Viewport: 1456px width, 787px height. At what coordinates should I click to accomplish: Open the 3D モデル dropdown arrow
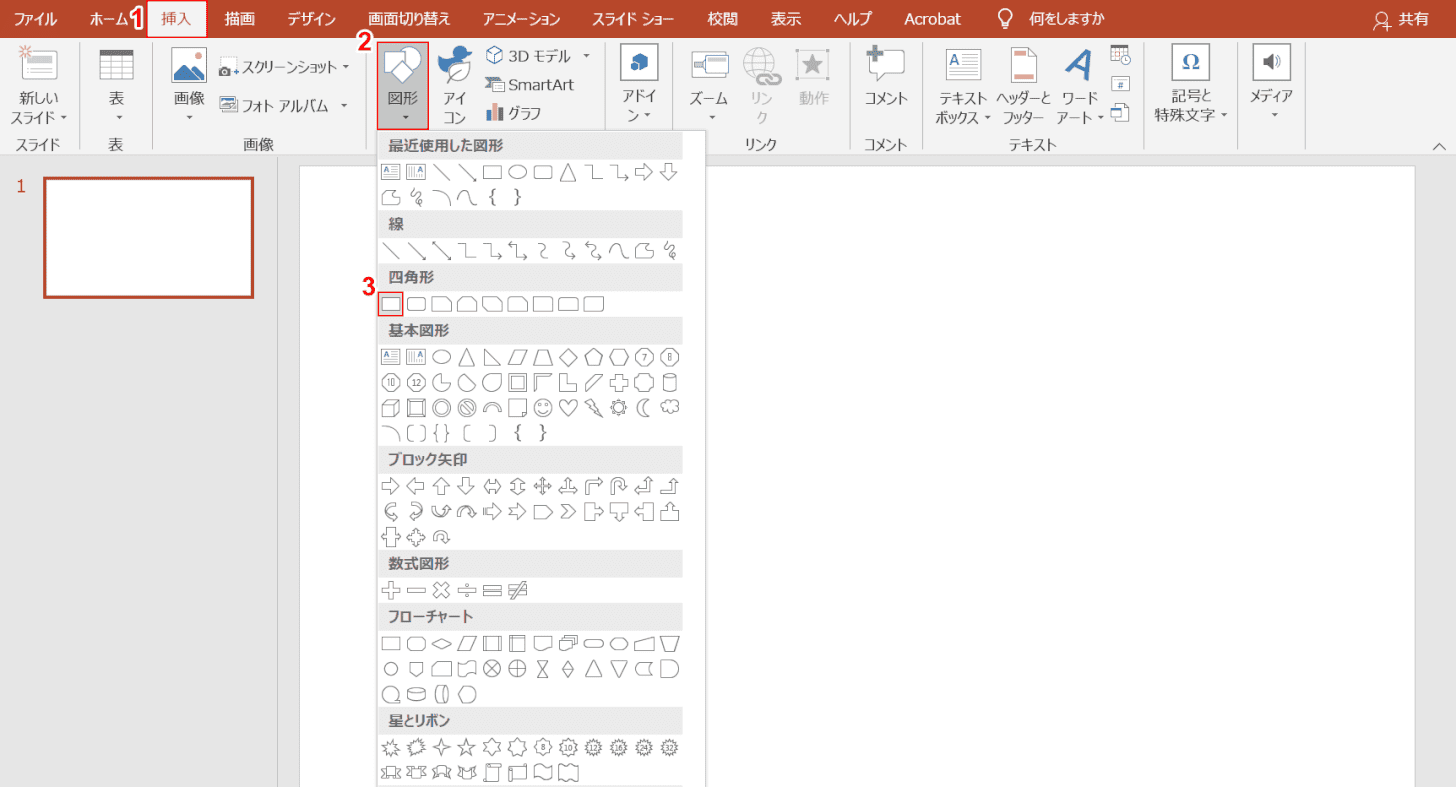(587, 56)
